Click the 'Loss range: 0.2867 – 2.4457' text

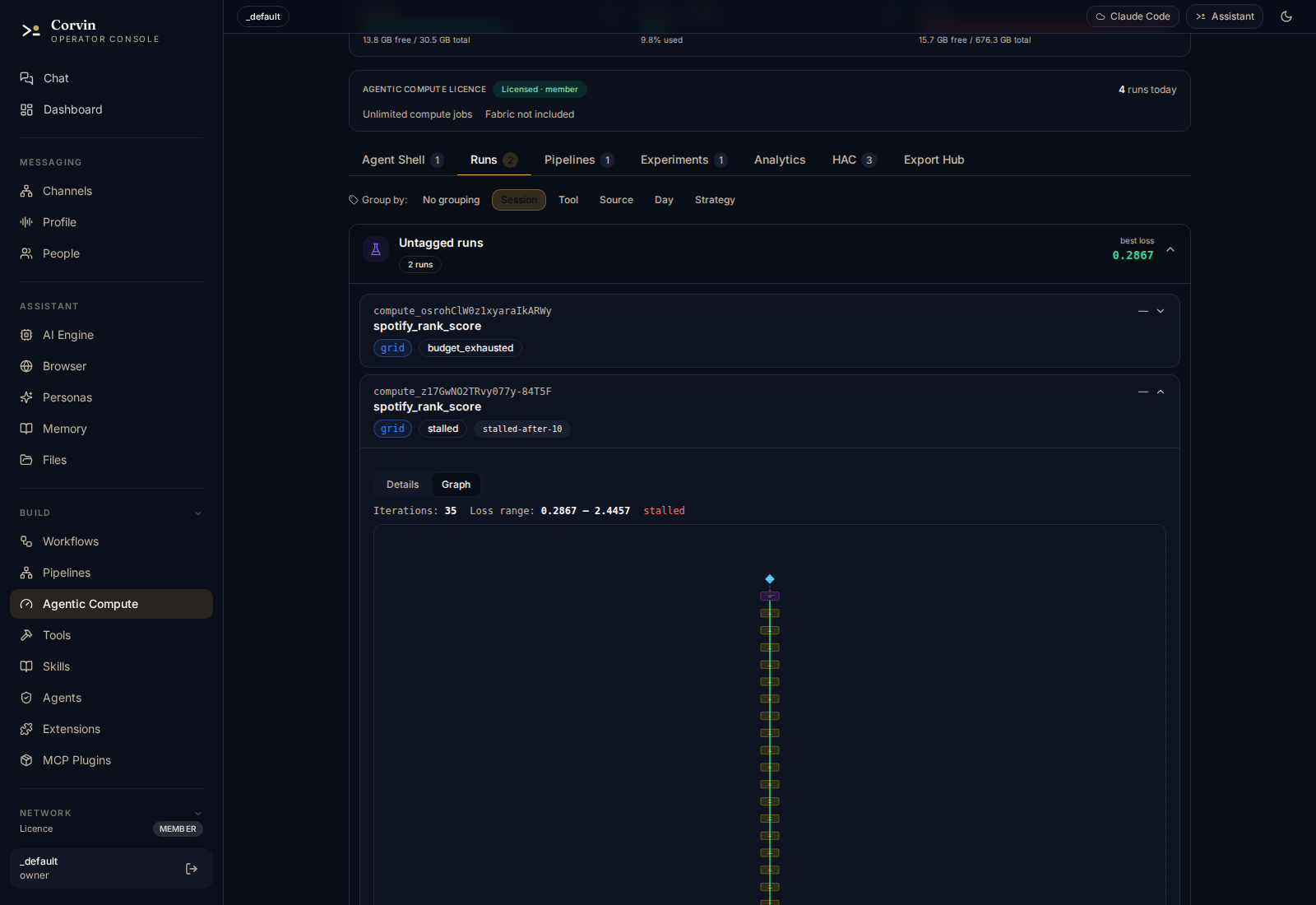549,511
